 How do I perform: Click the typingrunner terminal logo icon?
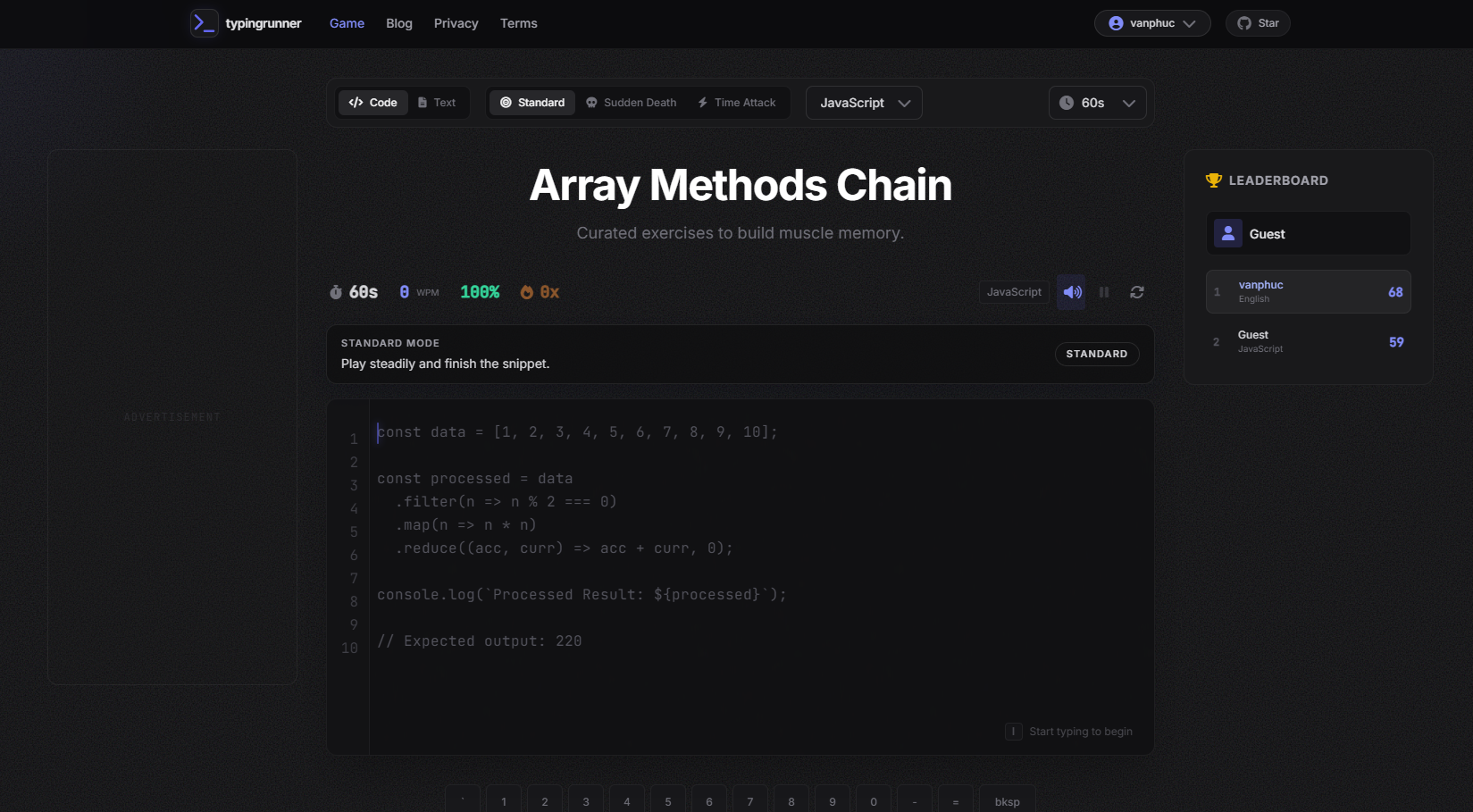204,23
